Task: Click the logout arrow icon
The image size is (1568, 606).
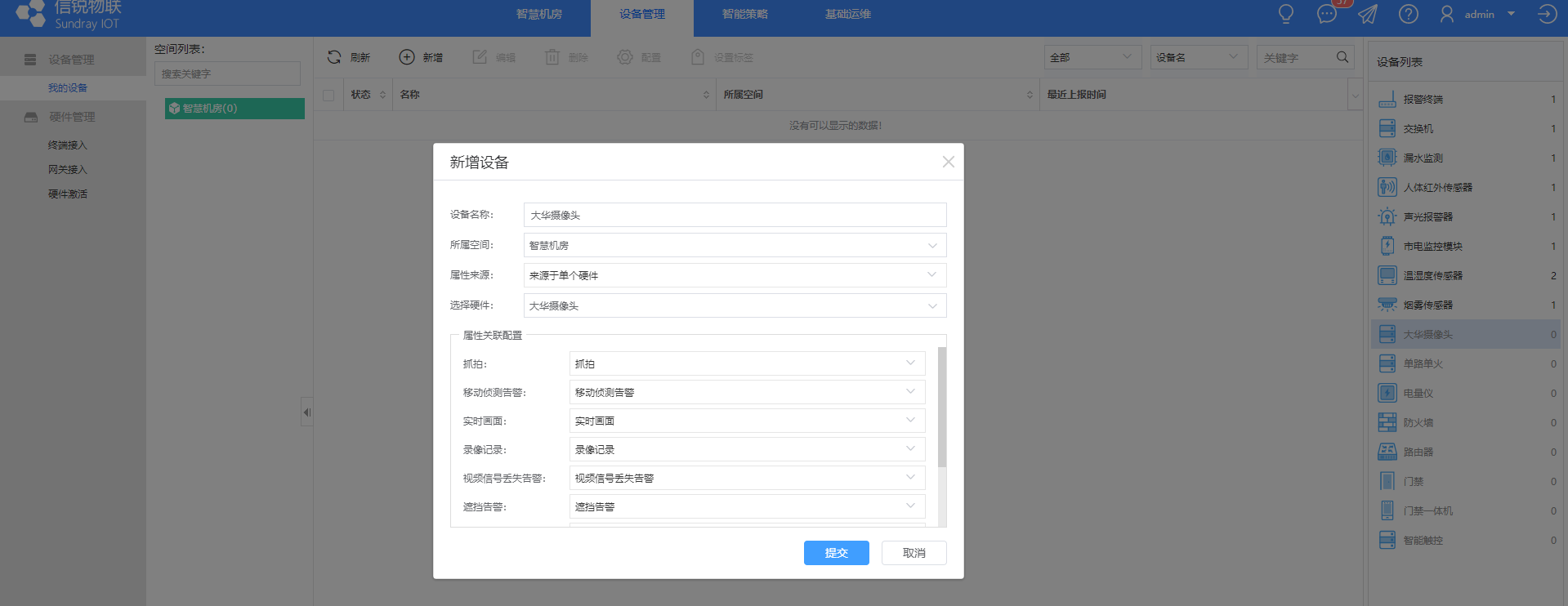Action: [1548, 14]
